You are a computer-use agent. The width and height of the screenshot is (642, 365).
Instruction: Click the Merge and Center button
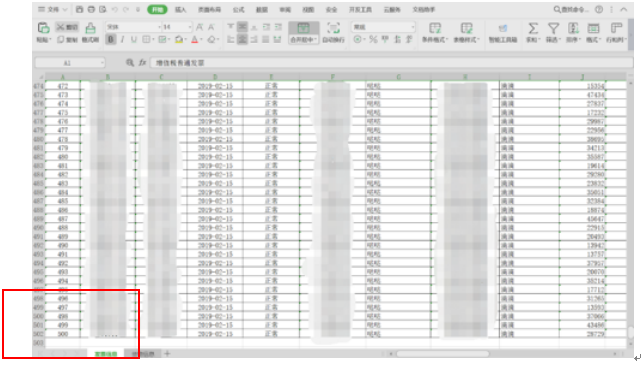point(303,33)
